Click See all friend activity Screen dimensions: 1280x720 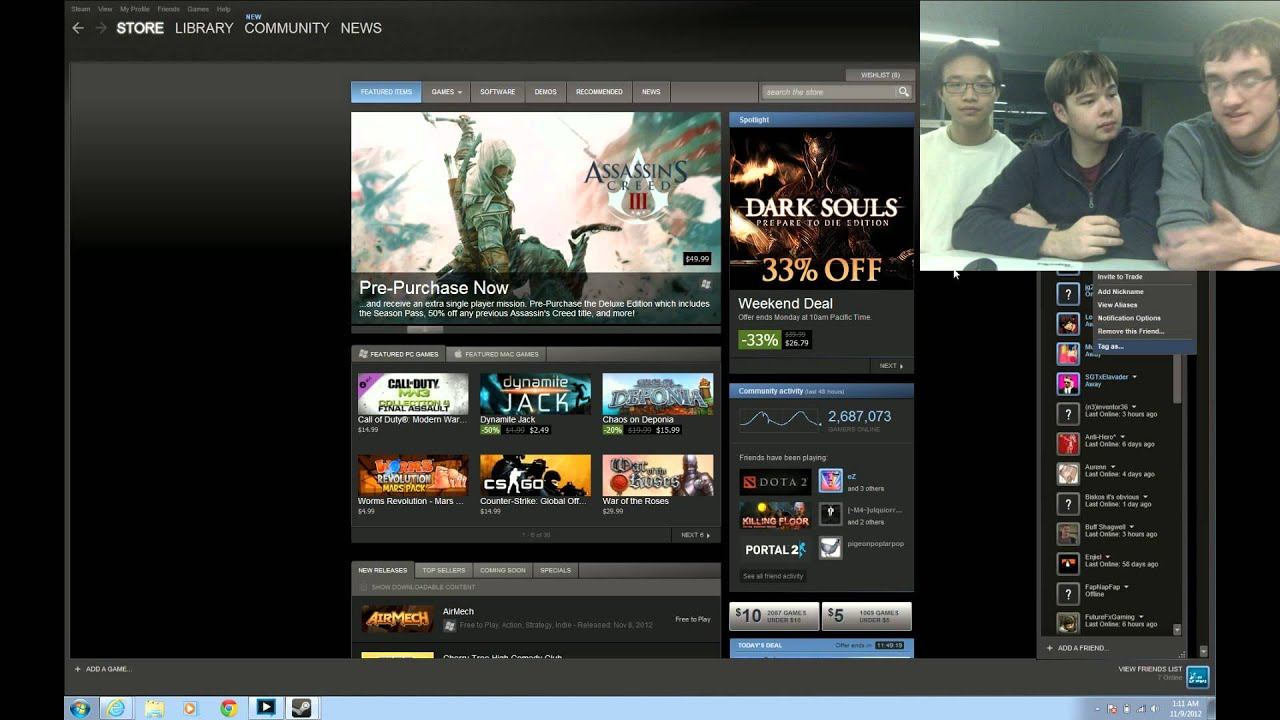click(773, 576)
